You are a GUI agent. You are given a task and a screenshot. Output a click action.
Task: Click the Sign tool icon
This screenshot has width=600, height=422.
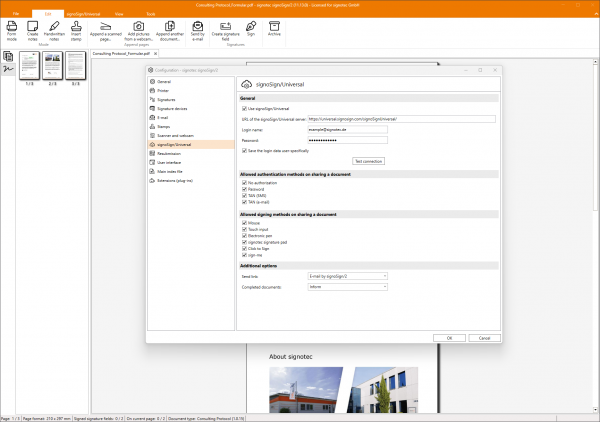[x=251, y=26]
